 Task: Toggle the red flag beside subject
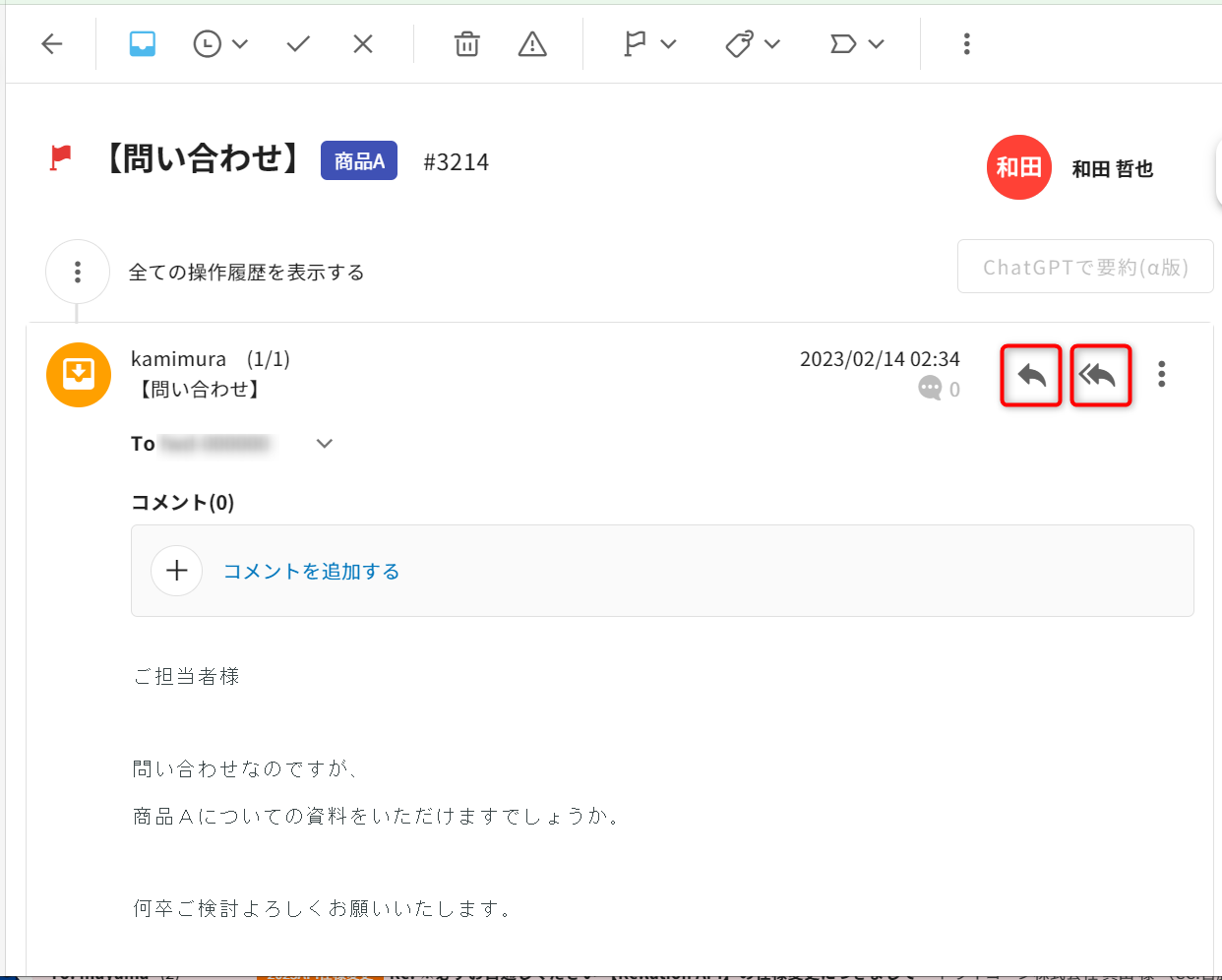click(x=61, y=157)
